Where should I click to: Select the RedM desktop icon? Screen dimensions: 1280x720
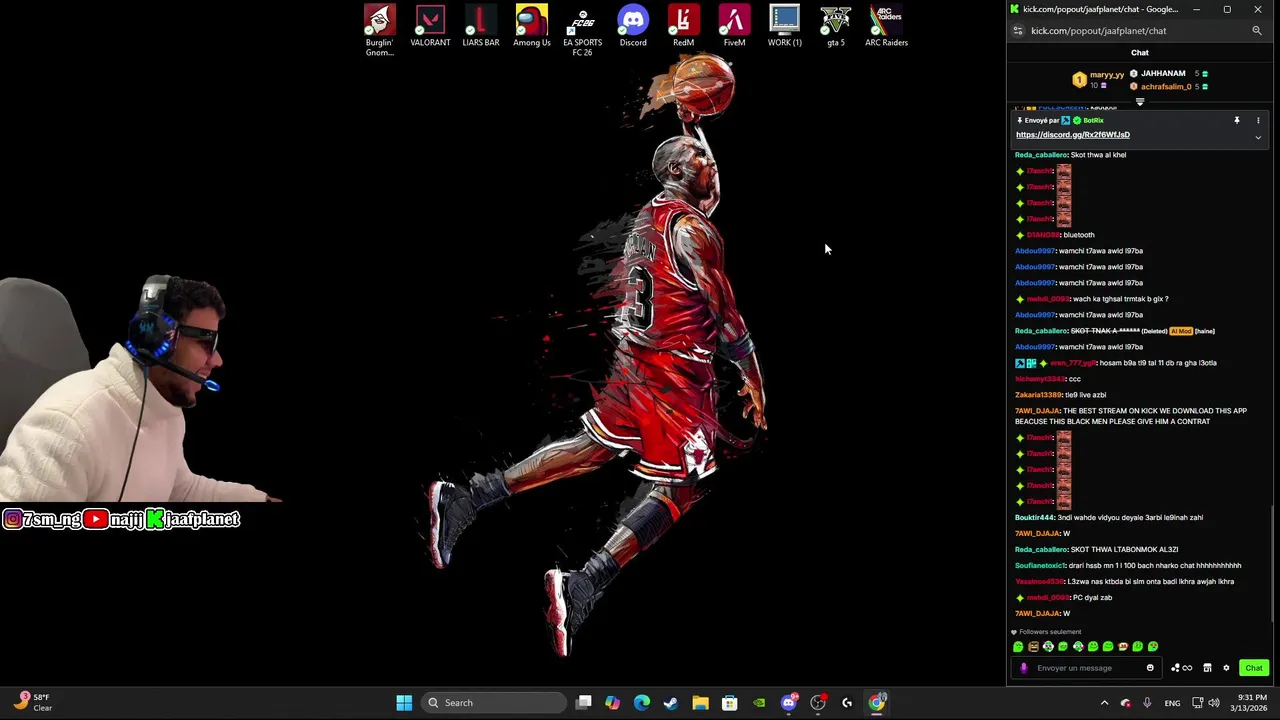[684, 26]
